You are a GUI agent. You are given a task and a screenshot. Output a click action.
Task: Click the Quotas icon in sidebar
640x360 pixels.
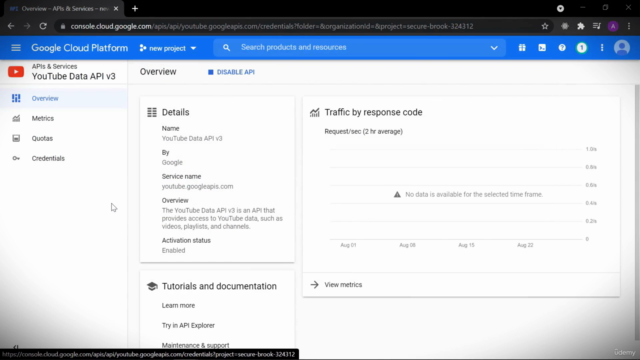pyautogui.click(x=16, y=138)
